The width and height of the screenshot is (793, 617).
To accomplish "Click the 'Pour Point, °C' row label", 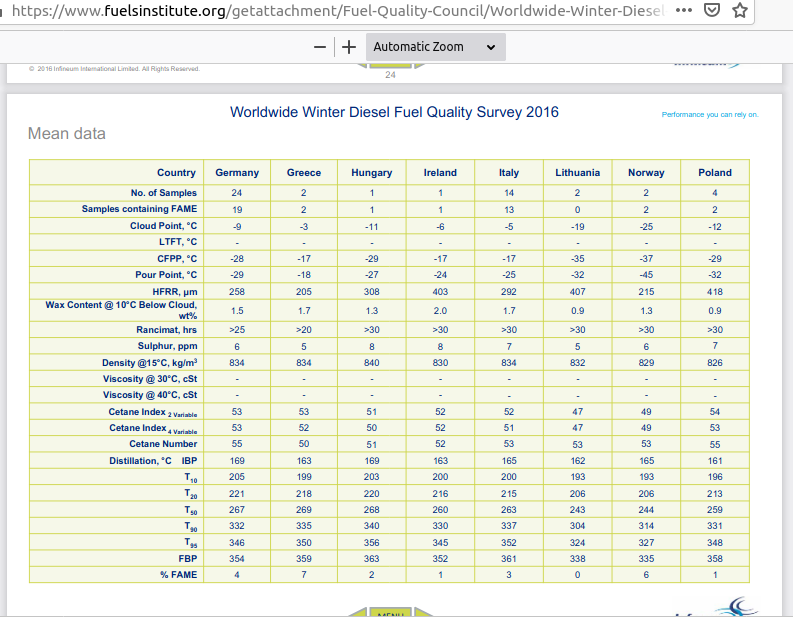I will [x=166, y=275].
